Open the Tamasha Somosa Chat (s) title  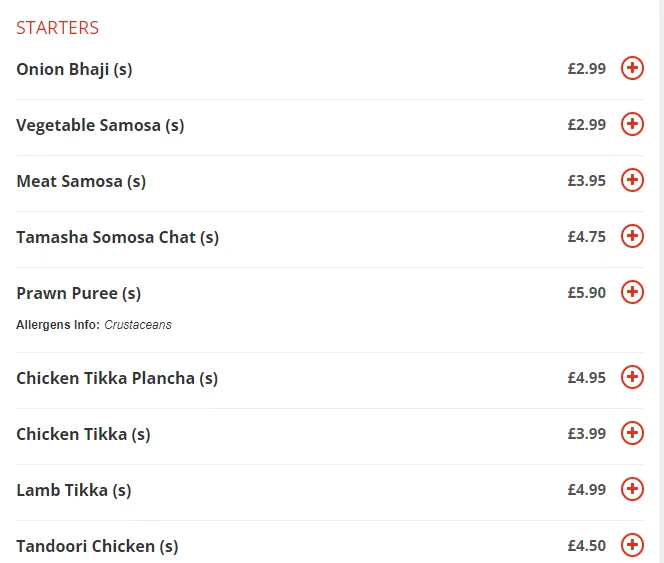pyautogui.click(x=117, y=237)
